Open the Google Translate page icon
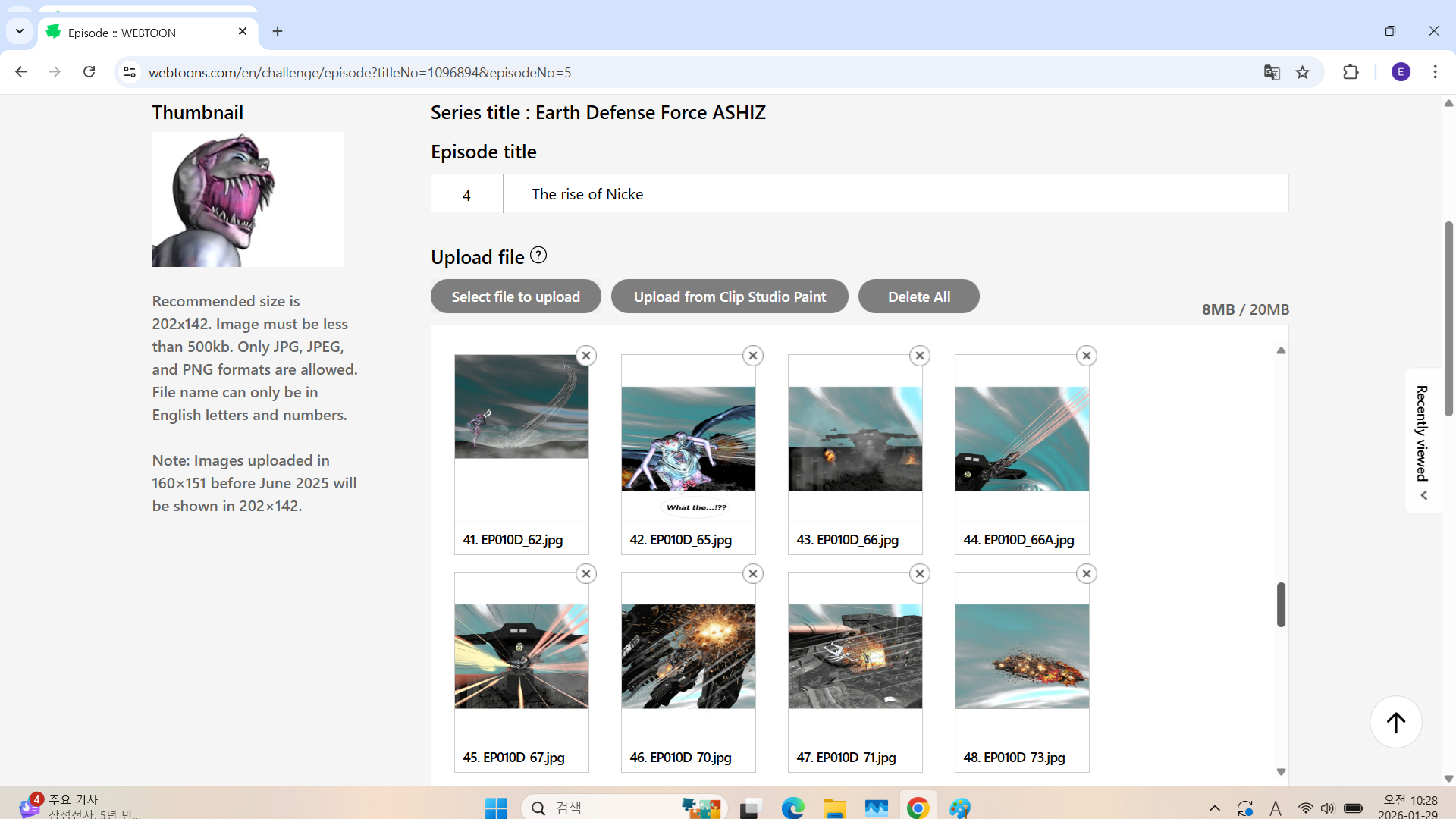Viewport: 1456px width, 819px height. tap(1272, 72)
